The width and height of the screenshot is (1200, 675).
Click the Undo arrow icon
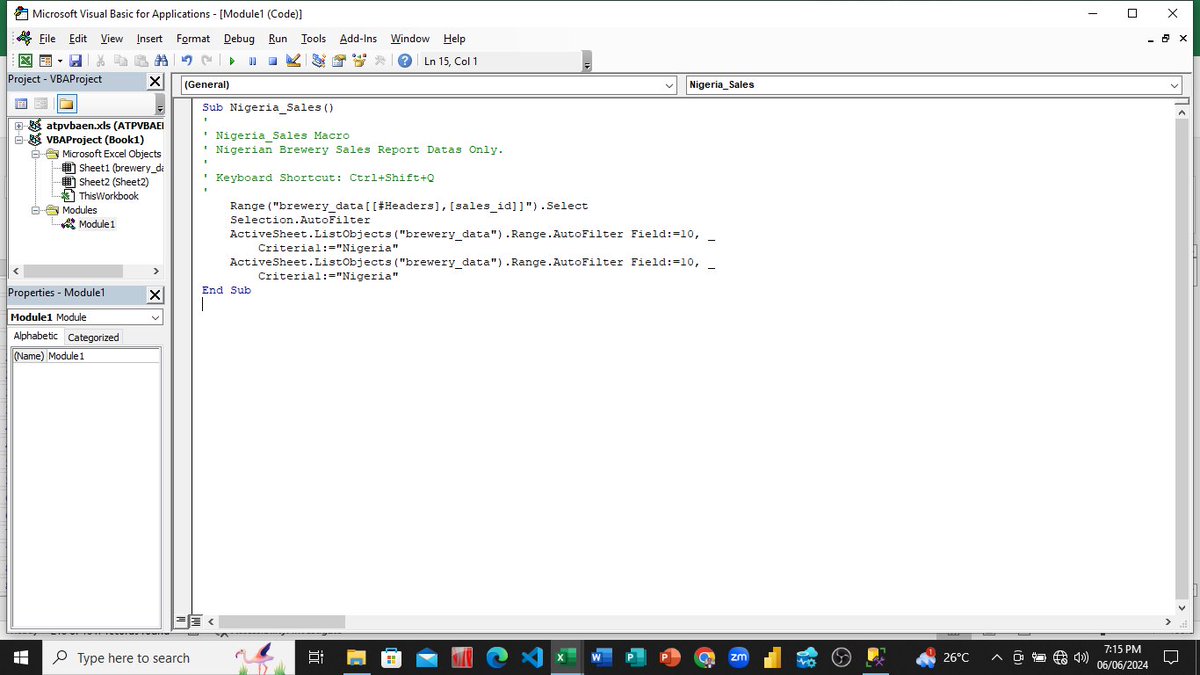(187, 62)
